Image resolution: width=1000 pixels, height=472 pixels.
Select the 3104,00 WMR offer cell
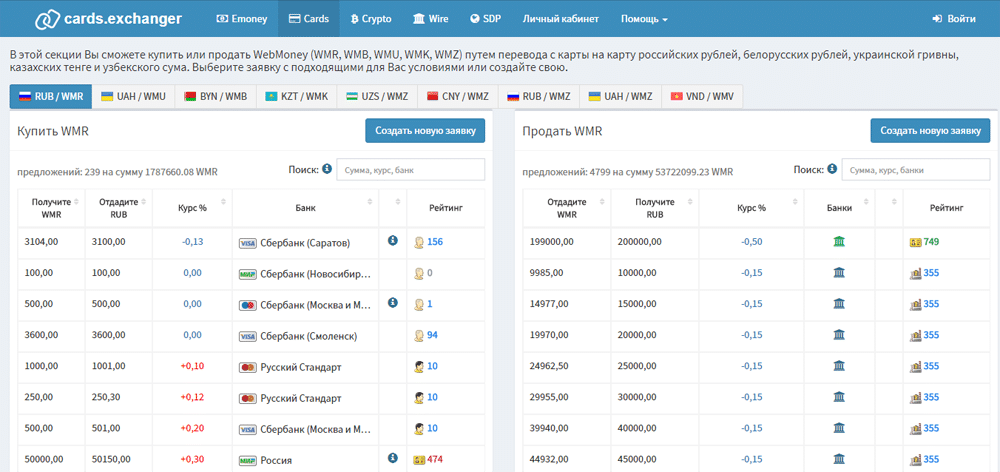[x=51, y=242]
